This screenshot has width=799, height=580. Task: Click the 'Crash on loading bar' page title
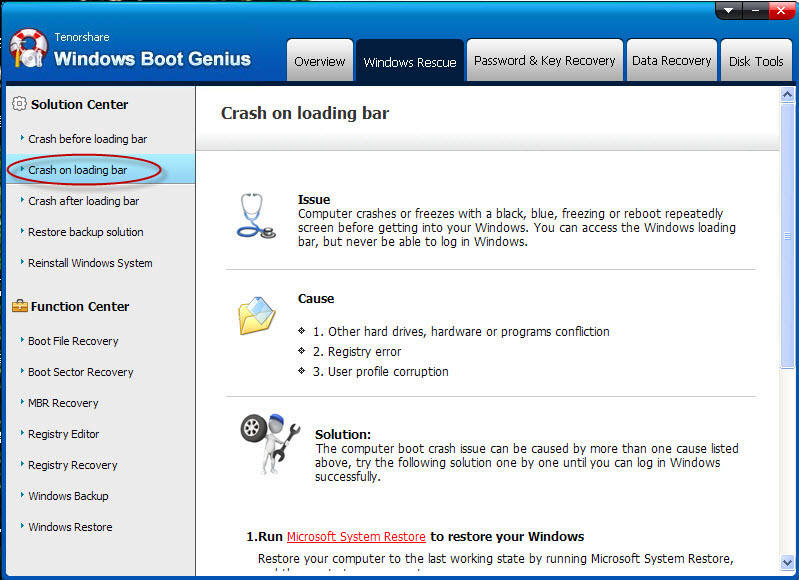click(305, 113)
